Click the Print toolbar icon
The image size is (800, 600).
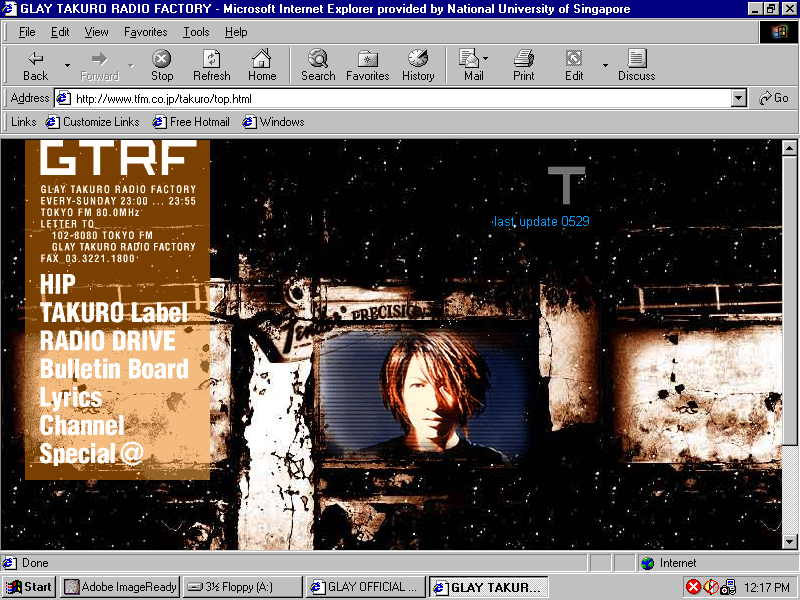point(523,65)
